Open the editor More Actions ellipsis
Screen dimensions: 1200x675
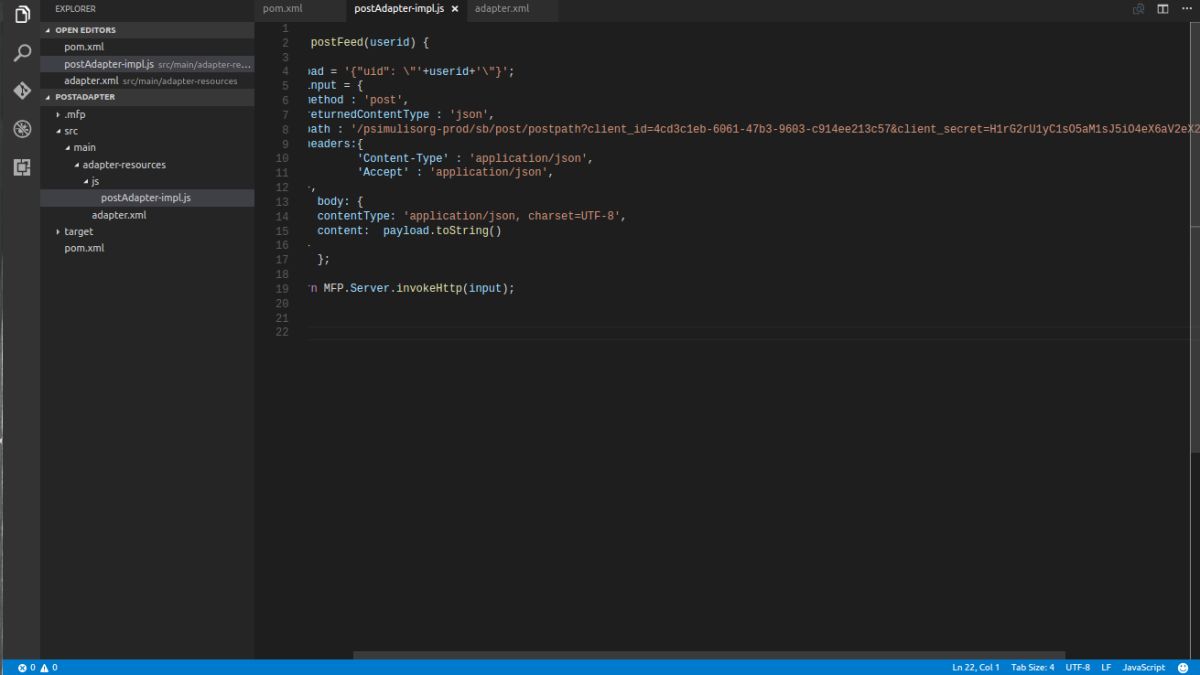1187,9
